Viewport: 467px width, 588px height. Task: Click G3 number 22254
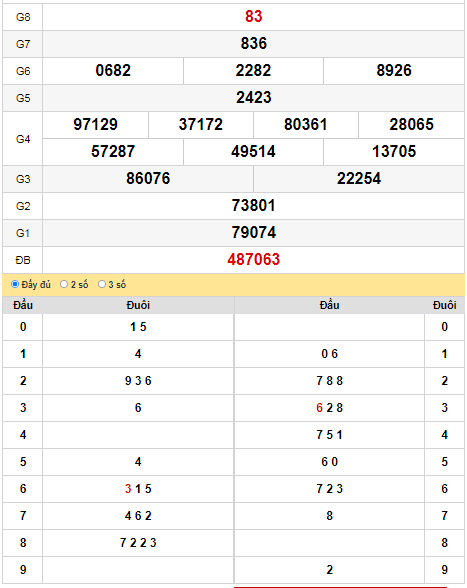point(359,178)
